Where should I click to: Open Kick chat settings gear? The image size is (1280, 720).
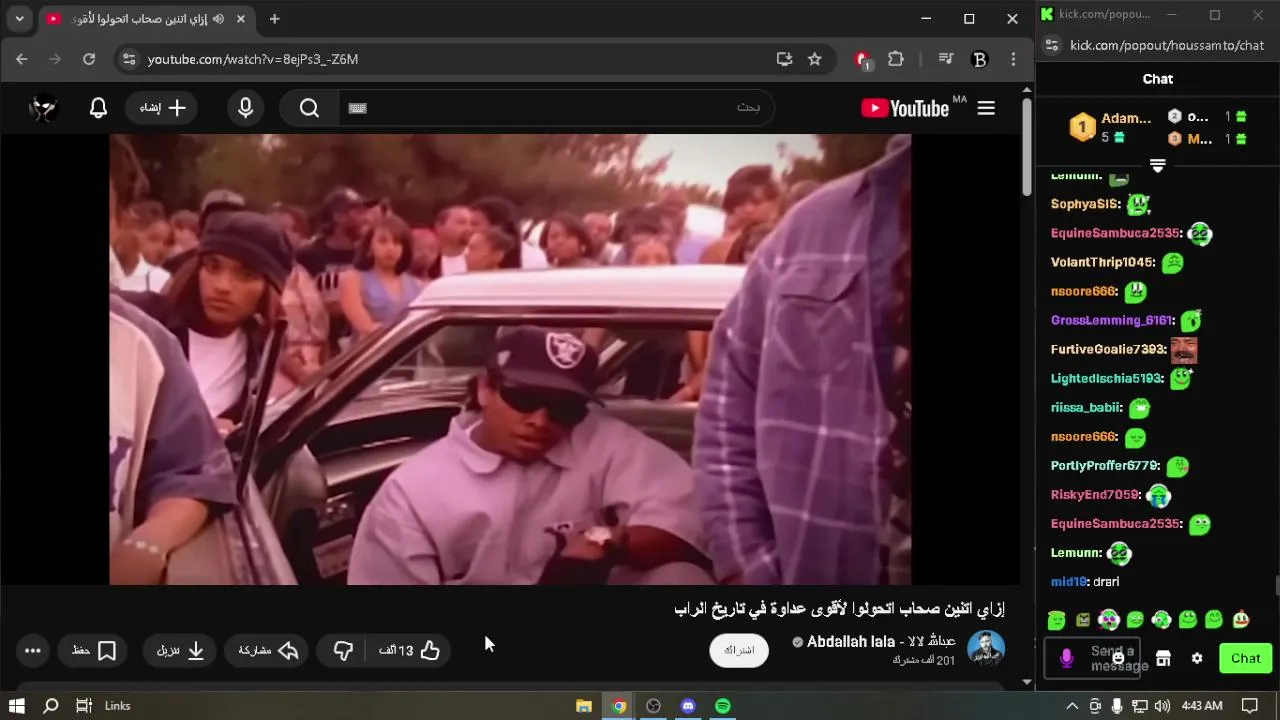click(x=1197, y=658)
